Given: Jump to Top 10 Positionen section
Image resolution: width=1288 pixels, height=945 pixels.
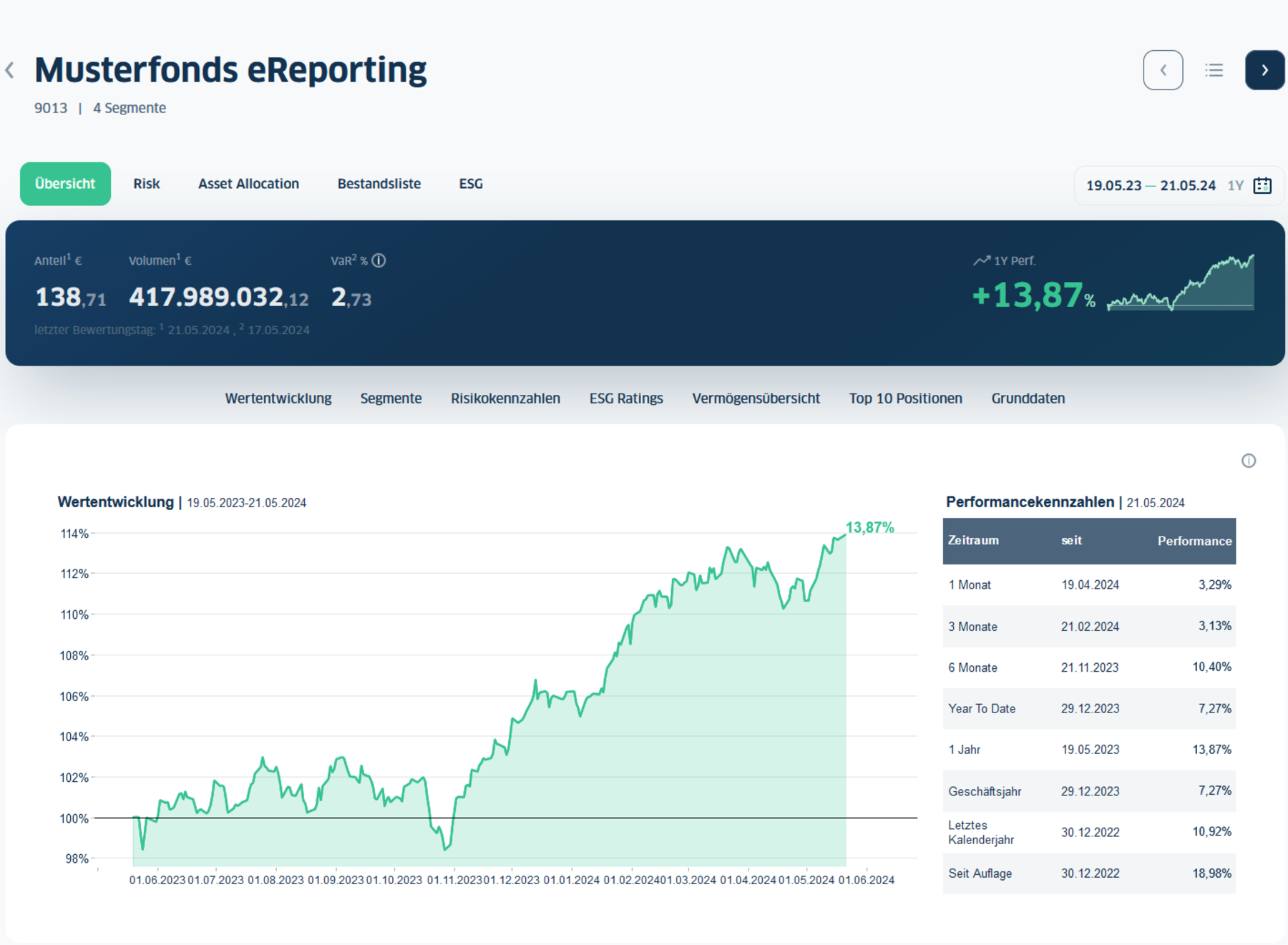Looking at the screenshot, I should 905,398.
